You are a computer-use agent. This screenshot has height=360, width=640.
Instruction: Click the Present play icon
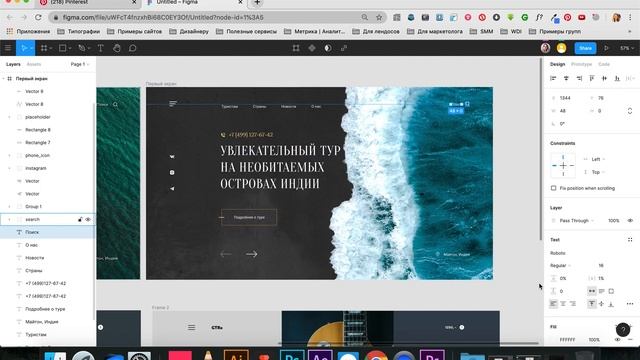(x=607, y=48)
